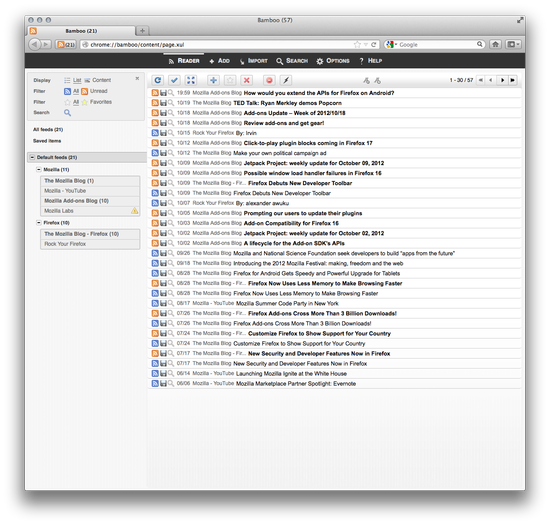This screenshot has width=550, height=525.
Task: Click the browser home button
Action: [495, 44]
